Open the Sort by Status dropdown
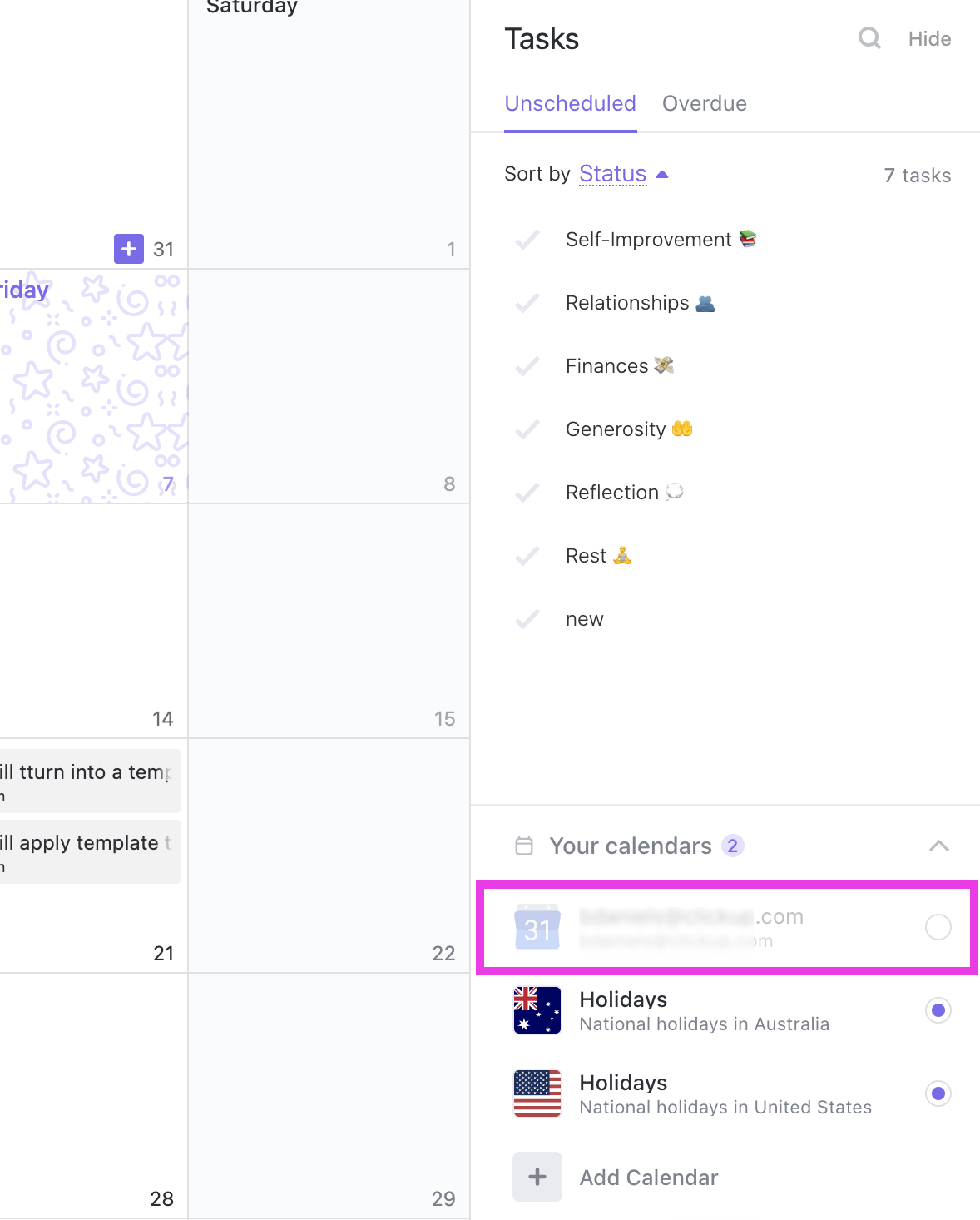 coord(623,174)
